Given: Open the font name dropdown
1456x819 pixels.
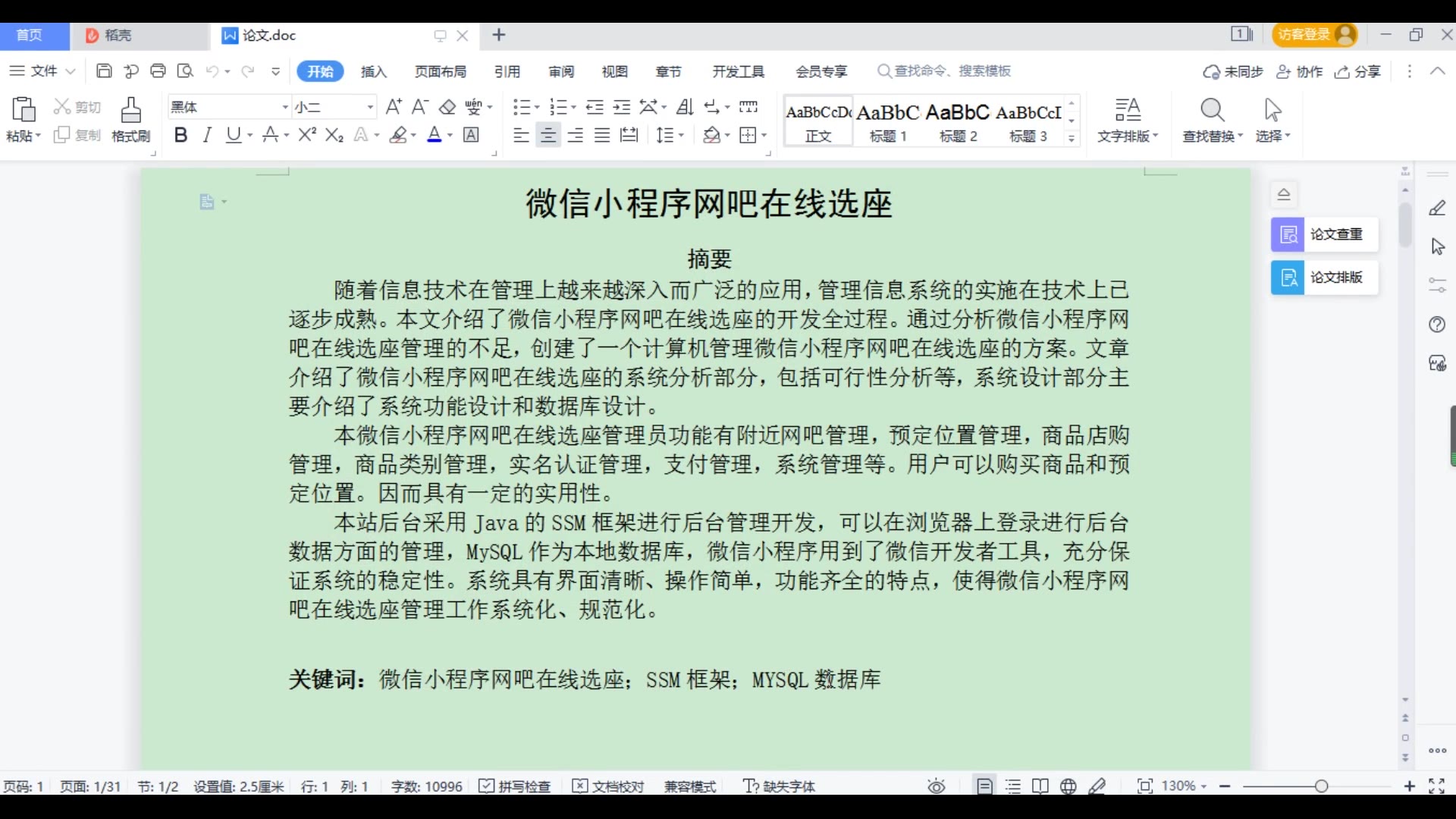Looking at the screenshot, I should pos(285,107).
